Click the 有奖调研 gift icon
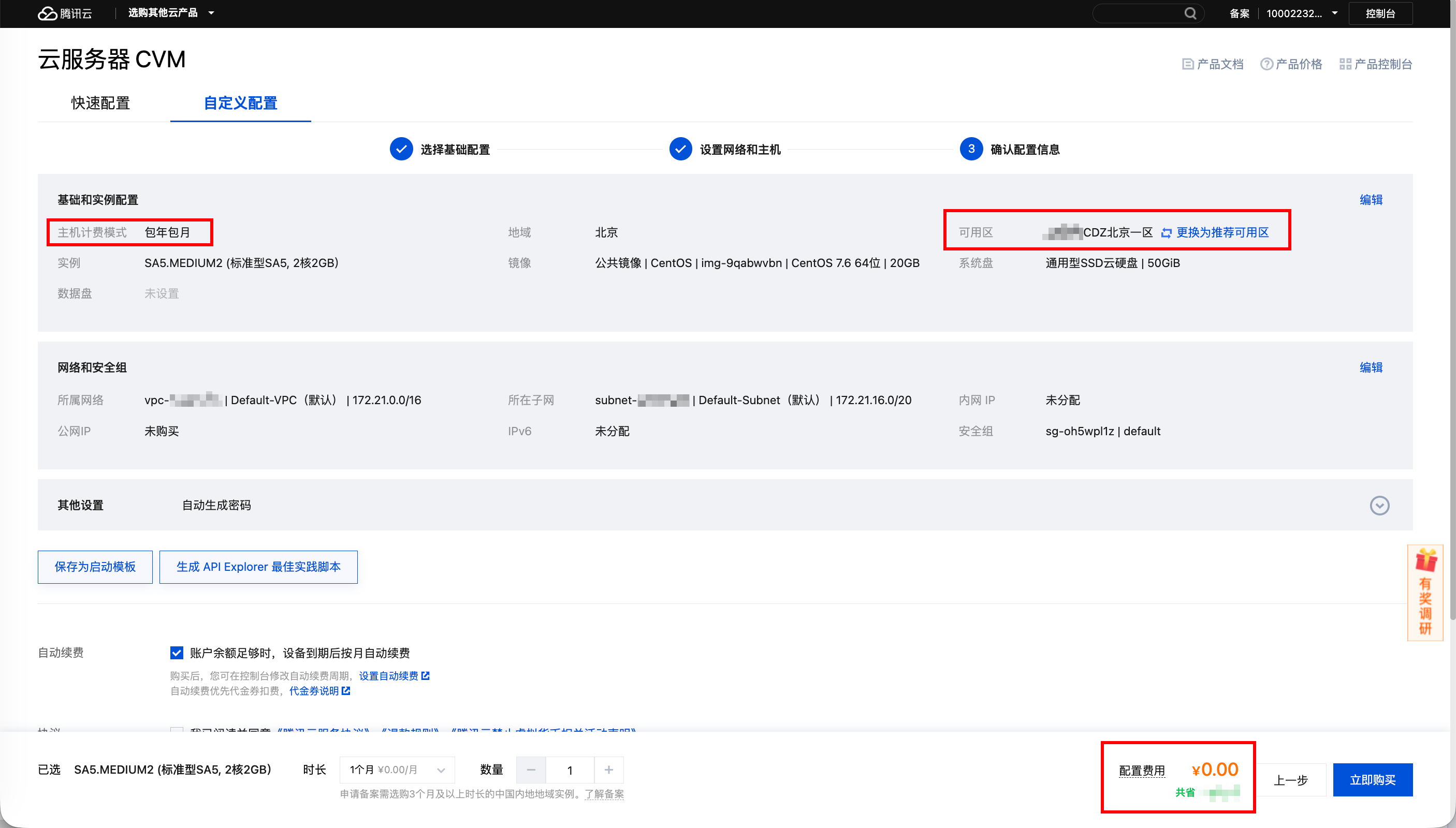Image resolution: width=1456 pixels, height=828 pixels. point(1426,561)
